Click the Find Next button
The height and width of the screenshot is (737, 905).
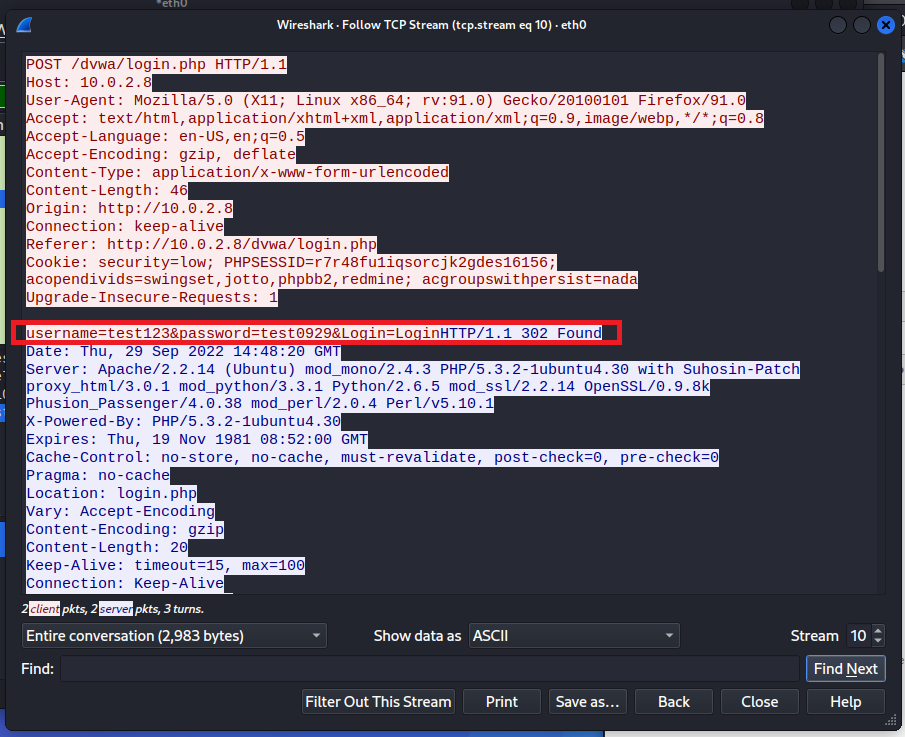(x=846, y=669)
